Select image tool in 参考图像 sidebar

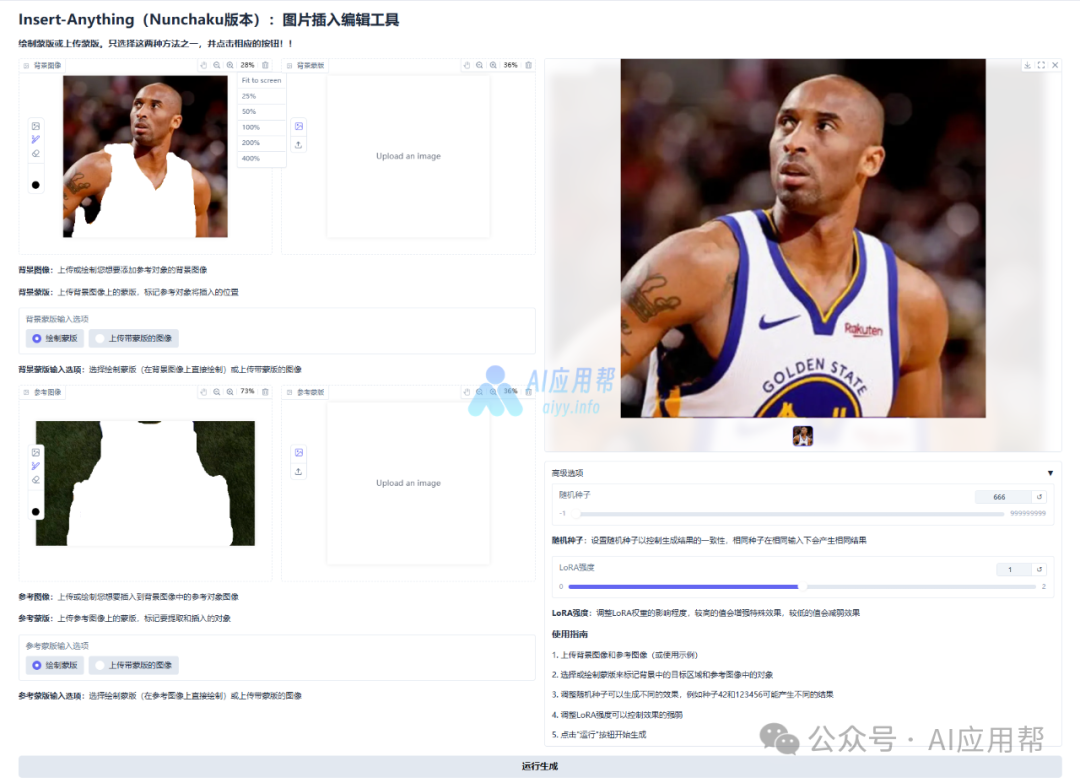[x=36, y=452]
